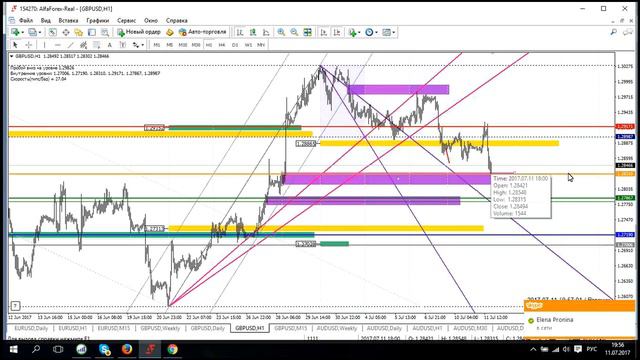Switch timeframe to M30
The height and width of the screenshot is (360, 640).
tap(196, 45)
